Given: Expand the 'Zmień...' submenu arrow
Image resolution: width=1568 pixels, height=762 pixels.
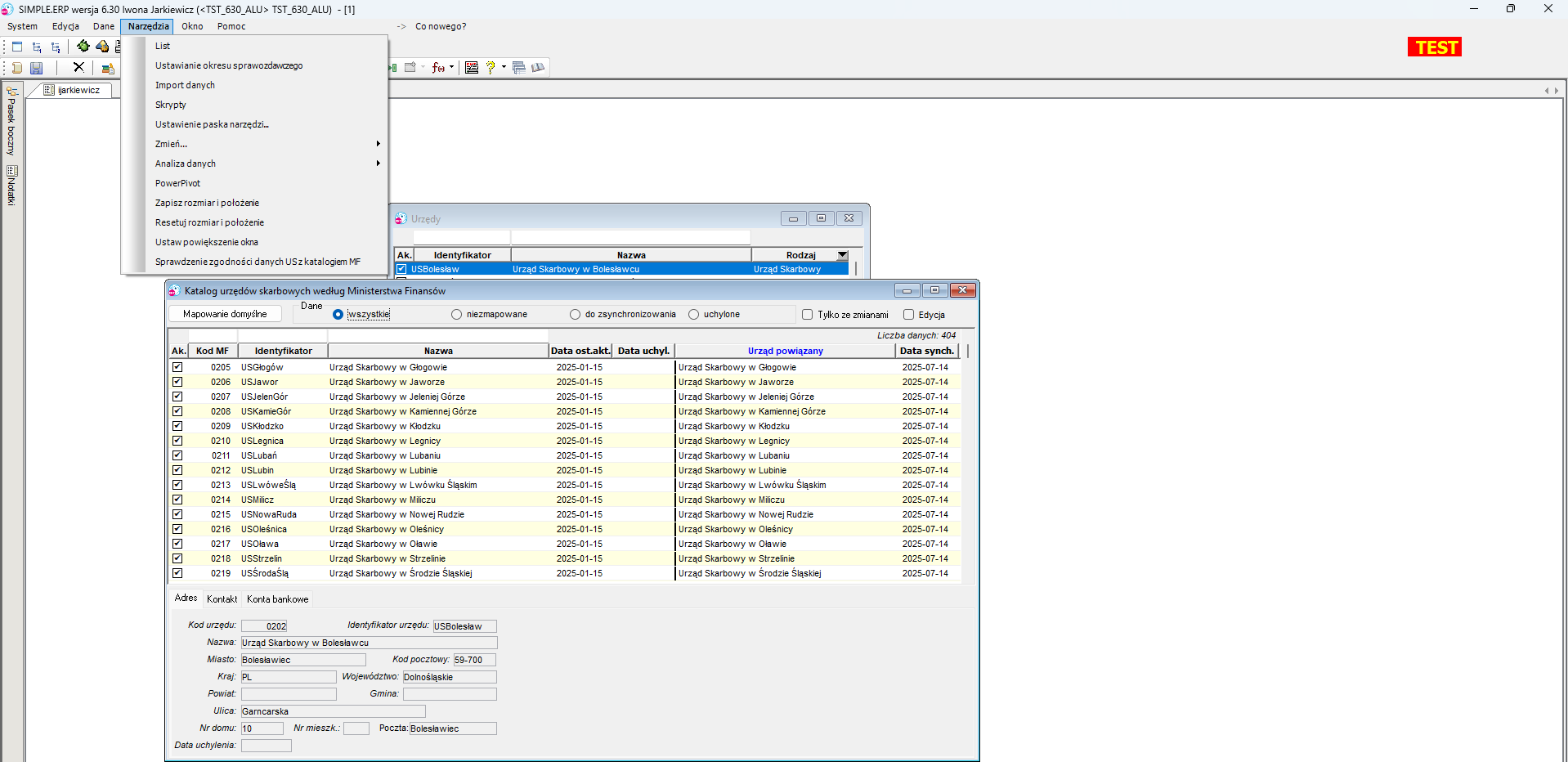Looking at the screenshot, I should 378,144.
